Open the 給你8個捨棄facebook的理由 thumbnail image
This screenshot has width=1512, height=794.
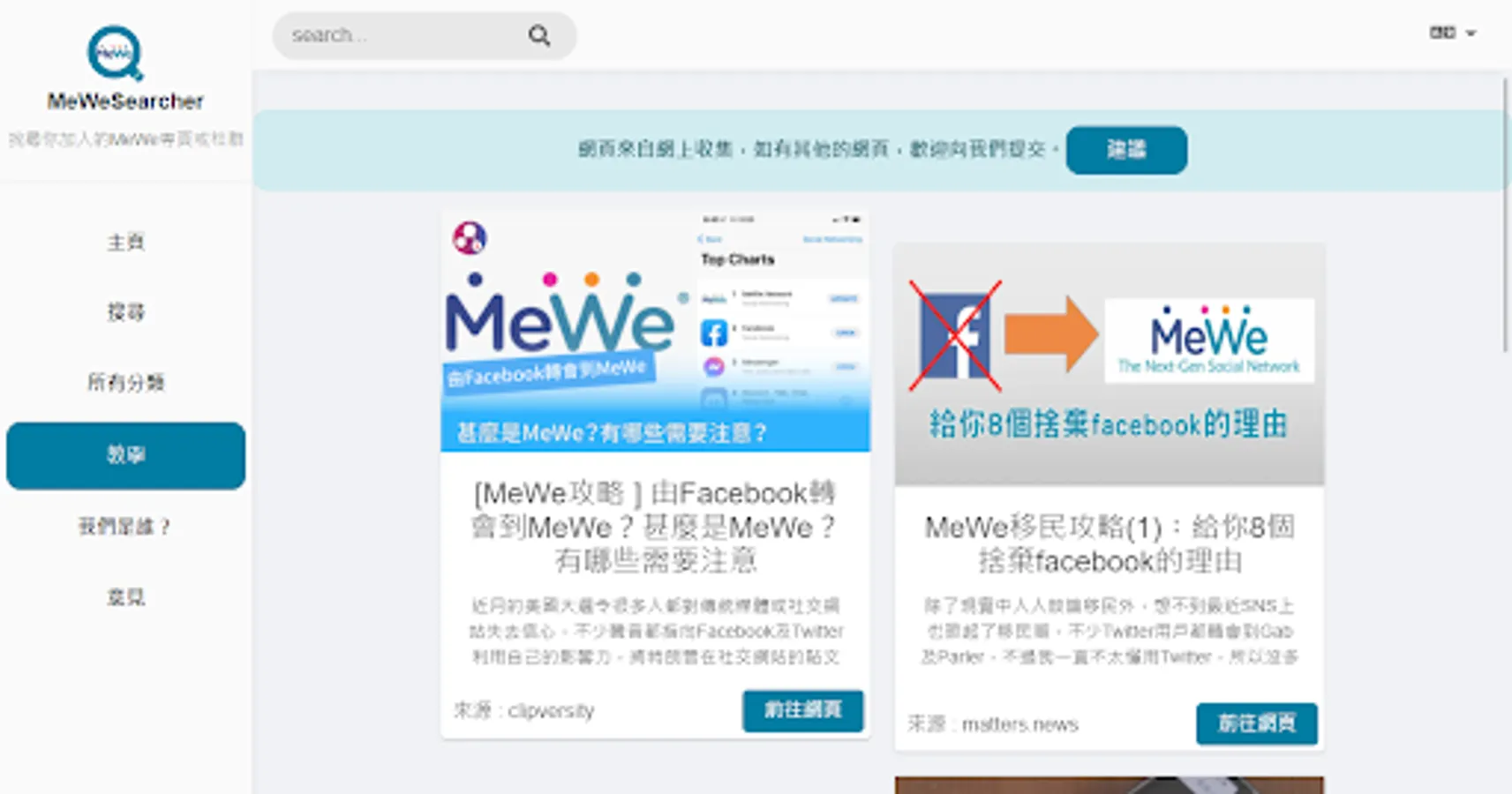click(1110, 364)
